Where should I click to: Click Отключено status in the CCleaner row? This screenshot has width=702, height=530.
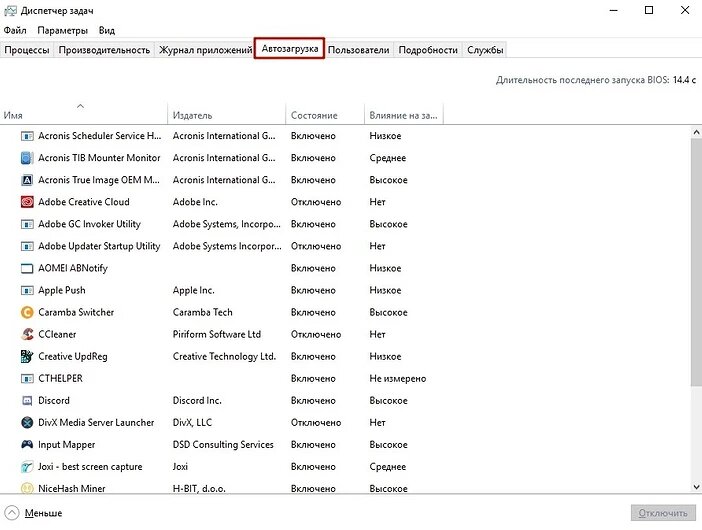[316, 334]
